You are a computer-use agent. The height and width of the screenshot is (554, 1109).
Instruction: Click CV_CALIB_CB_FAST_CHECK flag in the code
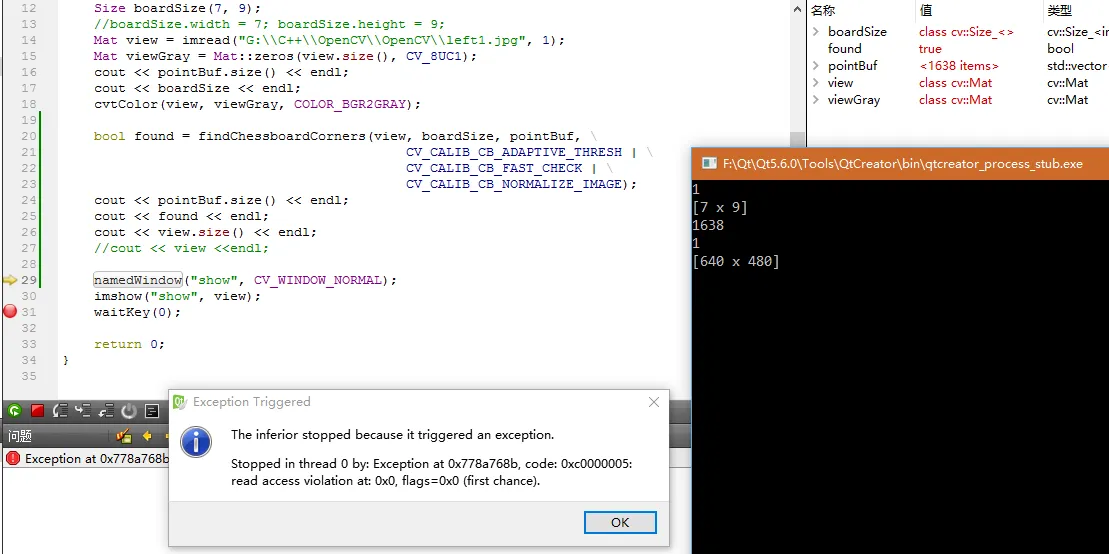point(494,168)
